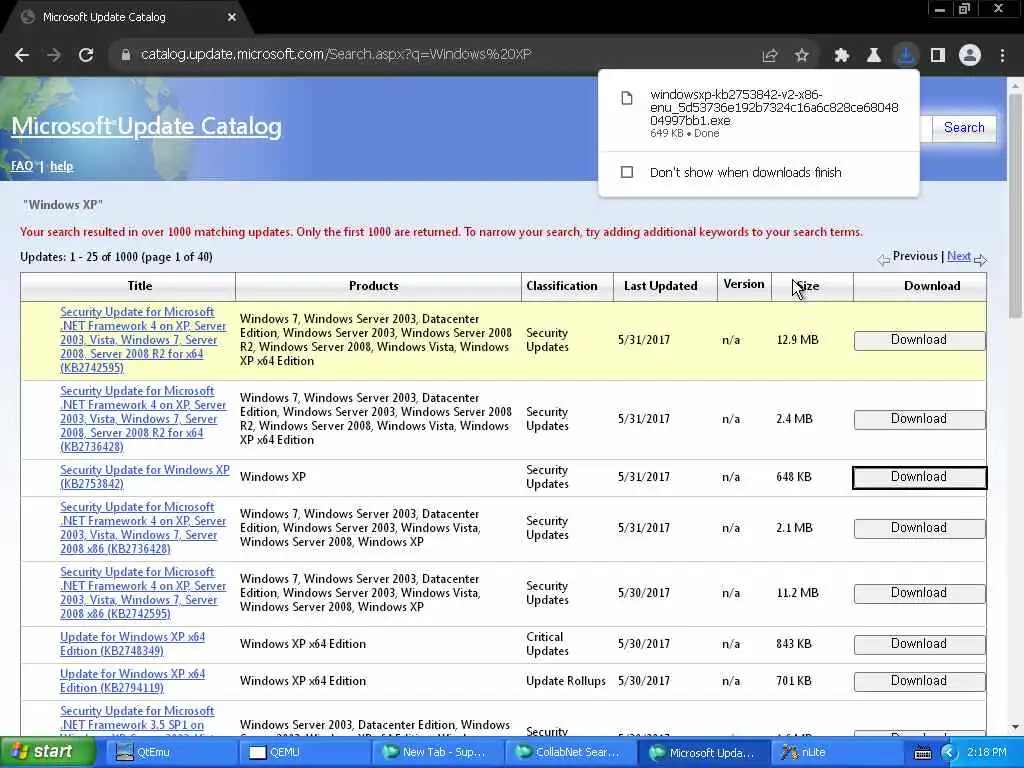
Task: Download the 843 KB KB2748349 update
Action: tap(919, 644)
